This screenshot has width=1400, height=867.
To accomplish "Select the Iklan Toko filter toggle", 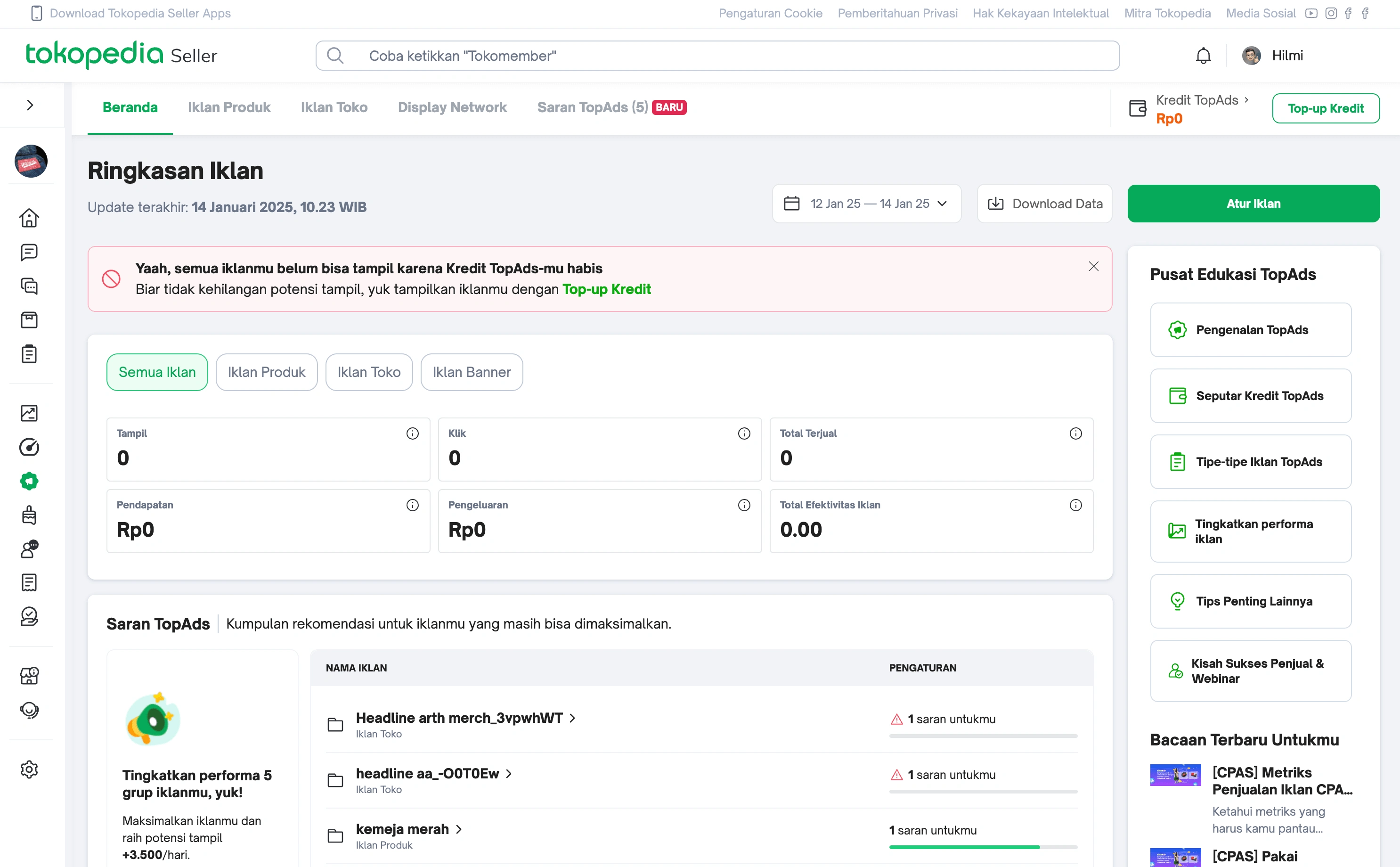I will pyautogui.click(x=368, y=372).
